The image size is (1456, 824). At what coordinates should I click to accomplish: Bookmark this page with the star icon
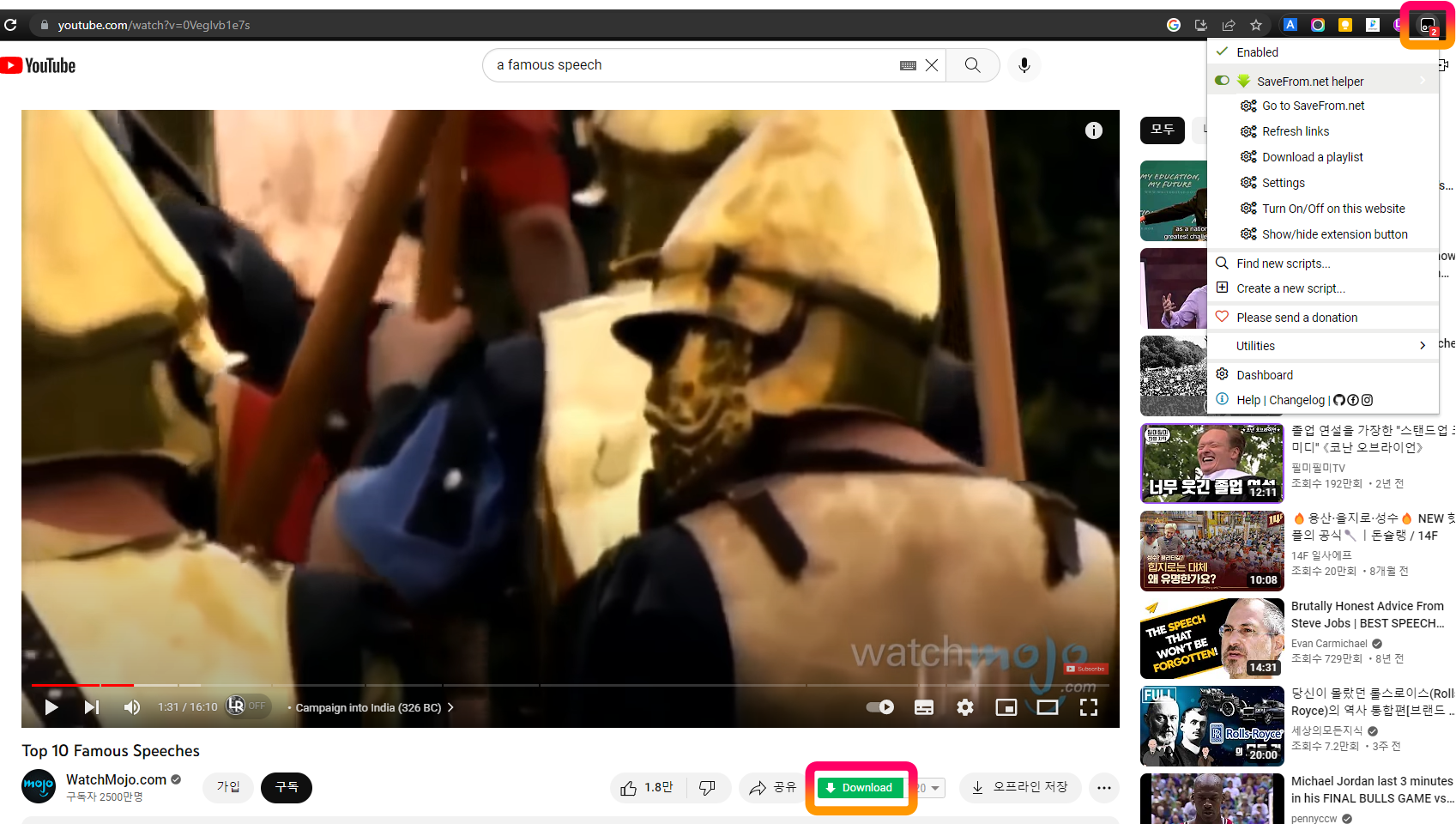pos(1256,25)
